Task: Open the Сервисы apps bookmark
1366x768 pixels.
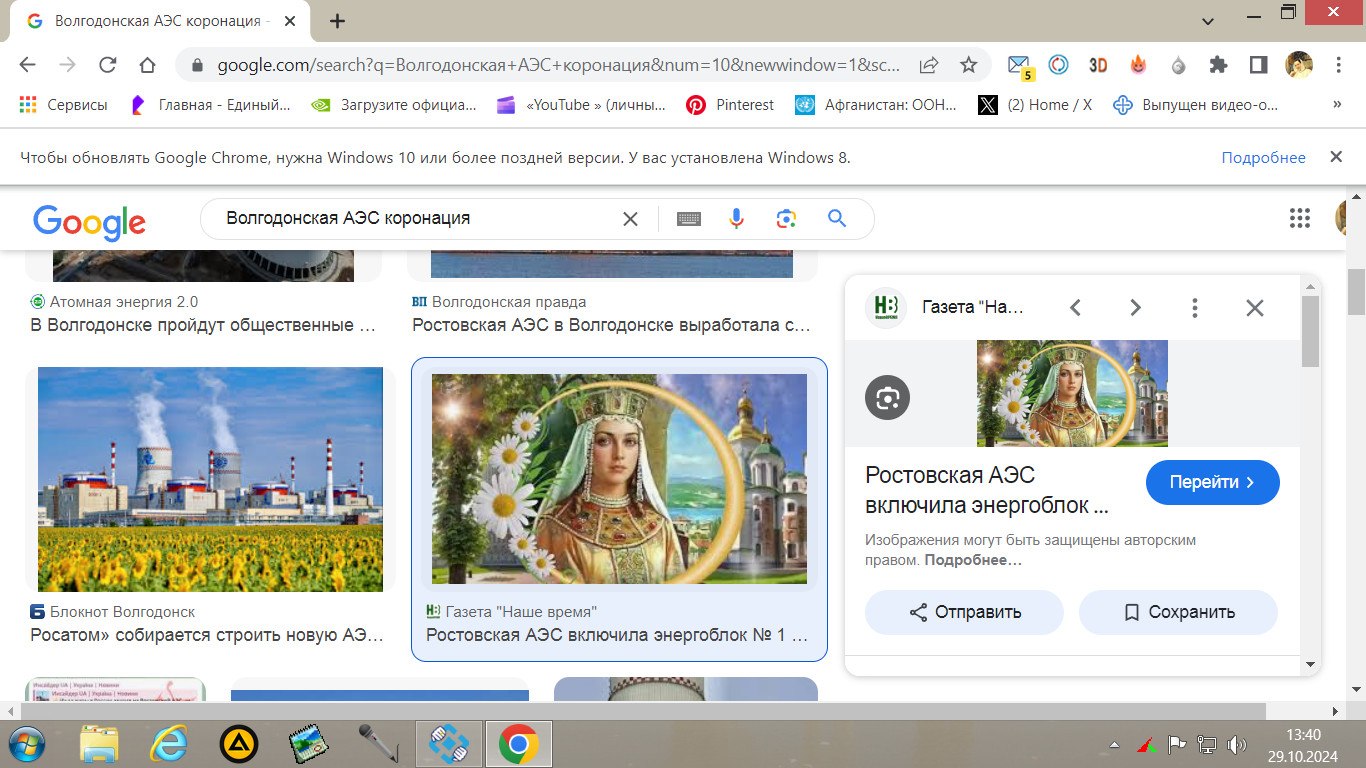Action: pyautogui.click(x=63, y=104)
